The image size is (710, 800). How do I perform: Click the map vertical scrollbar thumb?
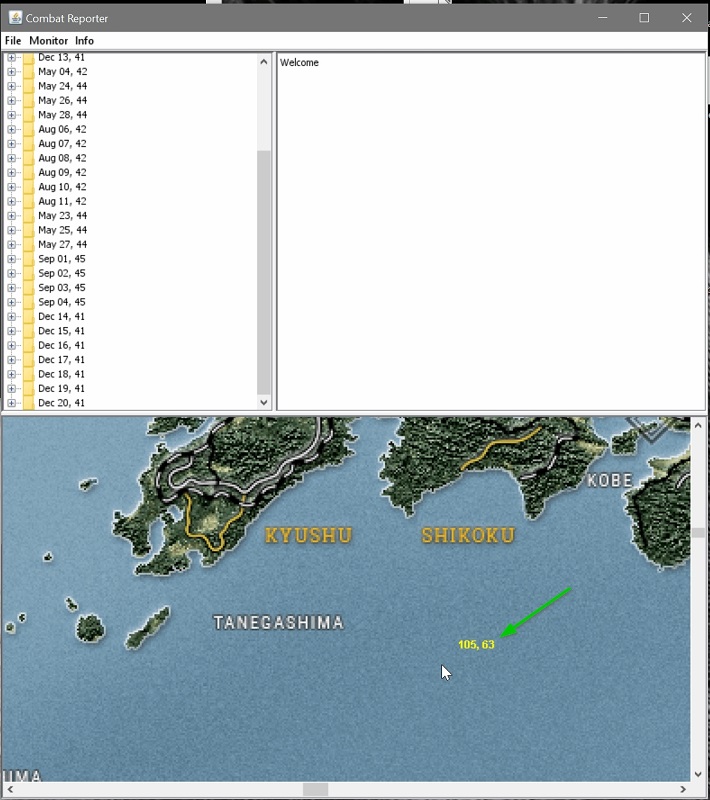698,533
